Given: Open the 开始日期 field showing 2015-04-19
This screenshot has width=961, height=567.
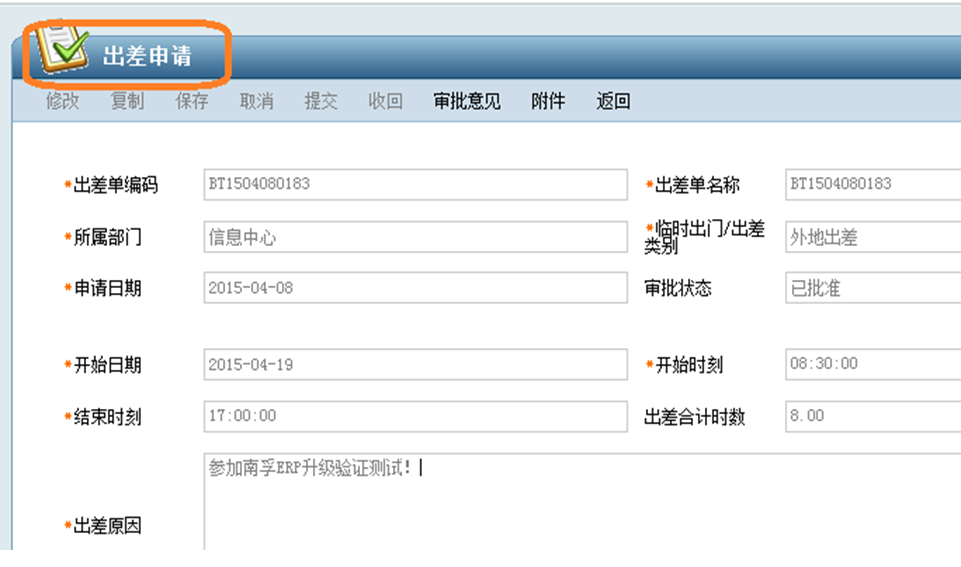Looking at the screenshot, I should (x=415, y=365).
